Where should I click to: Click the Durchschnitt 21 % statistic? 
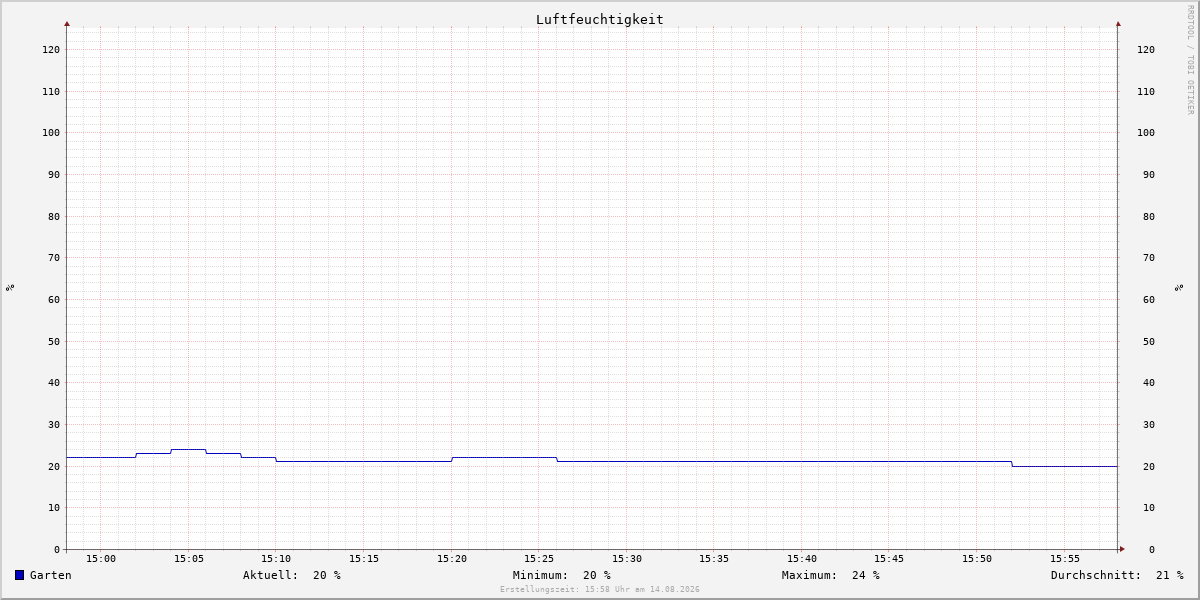click(x=1117, y=575)
